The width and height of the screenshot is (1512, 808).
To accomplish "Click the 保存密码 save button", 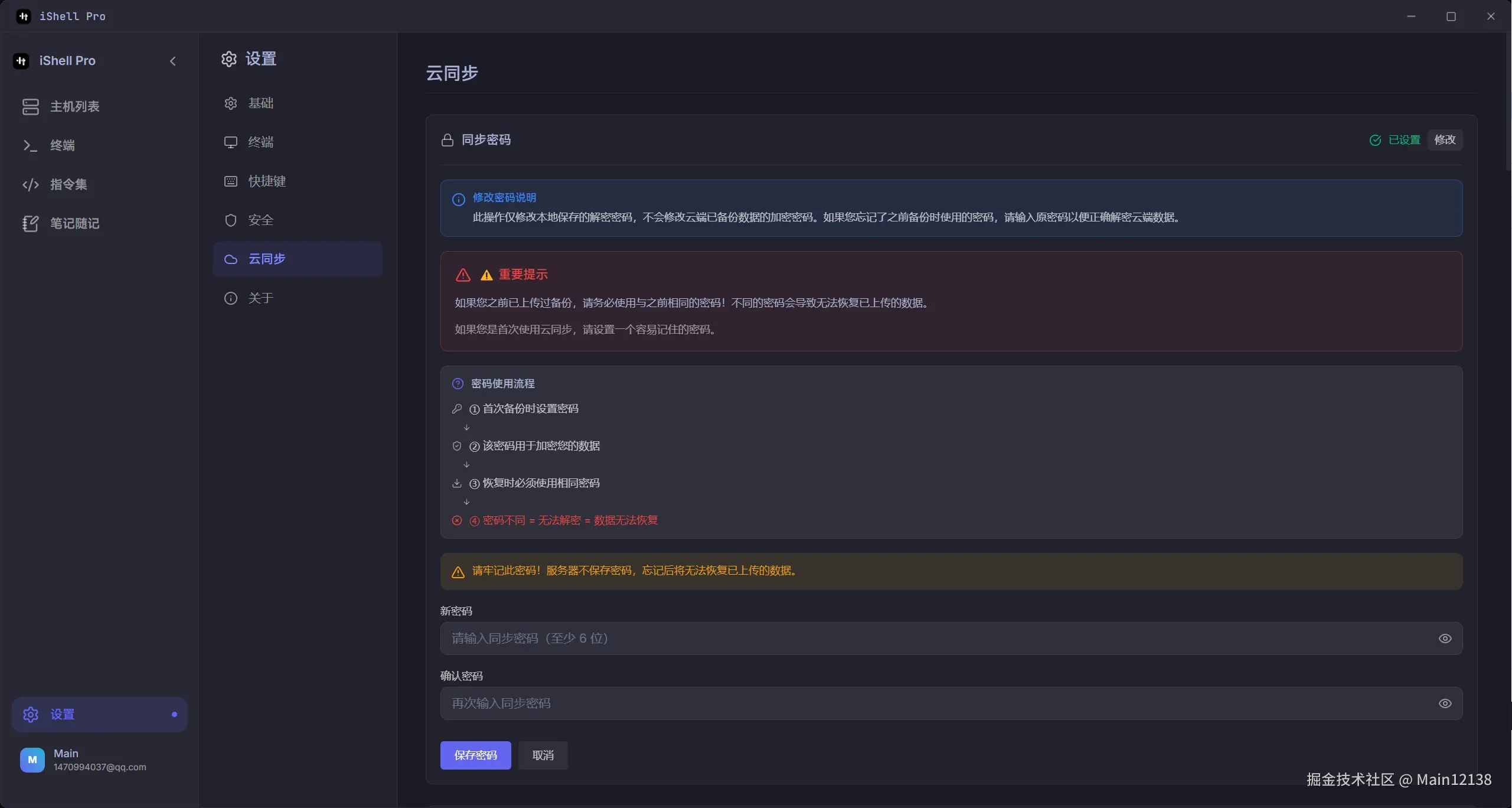I will (475, 755).
